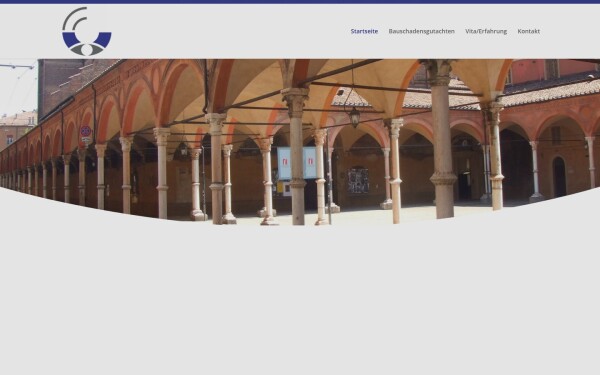Click the site logo in the header
Screen dimensions: 600x375
[86, 31]
